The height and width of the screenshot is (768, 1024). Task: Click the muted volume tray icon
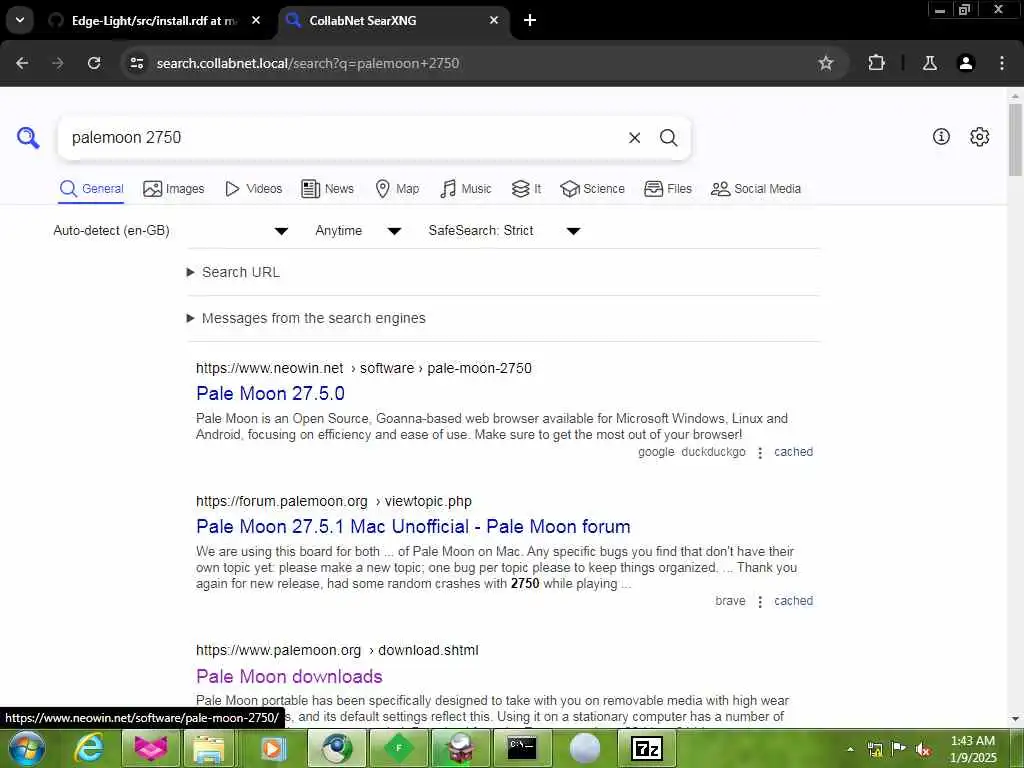point(923,750)
